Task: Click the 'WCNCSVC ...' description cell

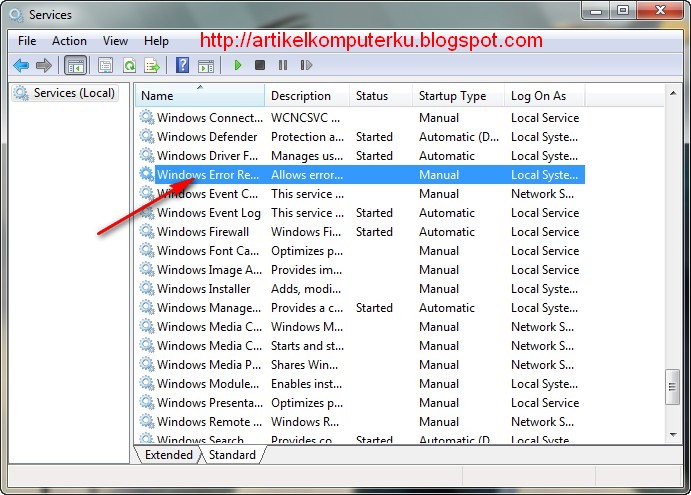Action: point(305,118)
